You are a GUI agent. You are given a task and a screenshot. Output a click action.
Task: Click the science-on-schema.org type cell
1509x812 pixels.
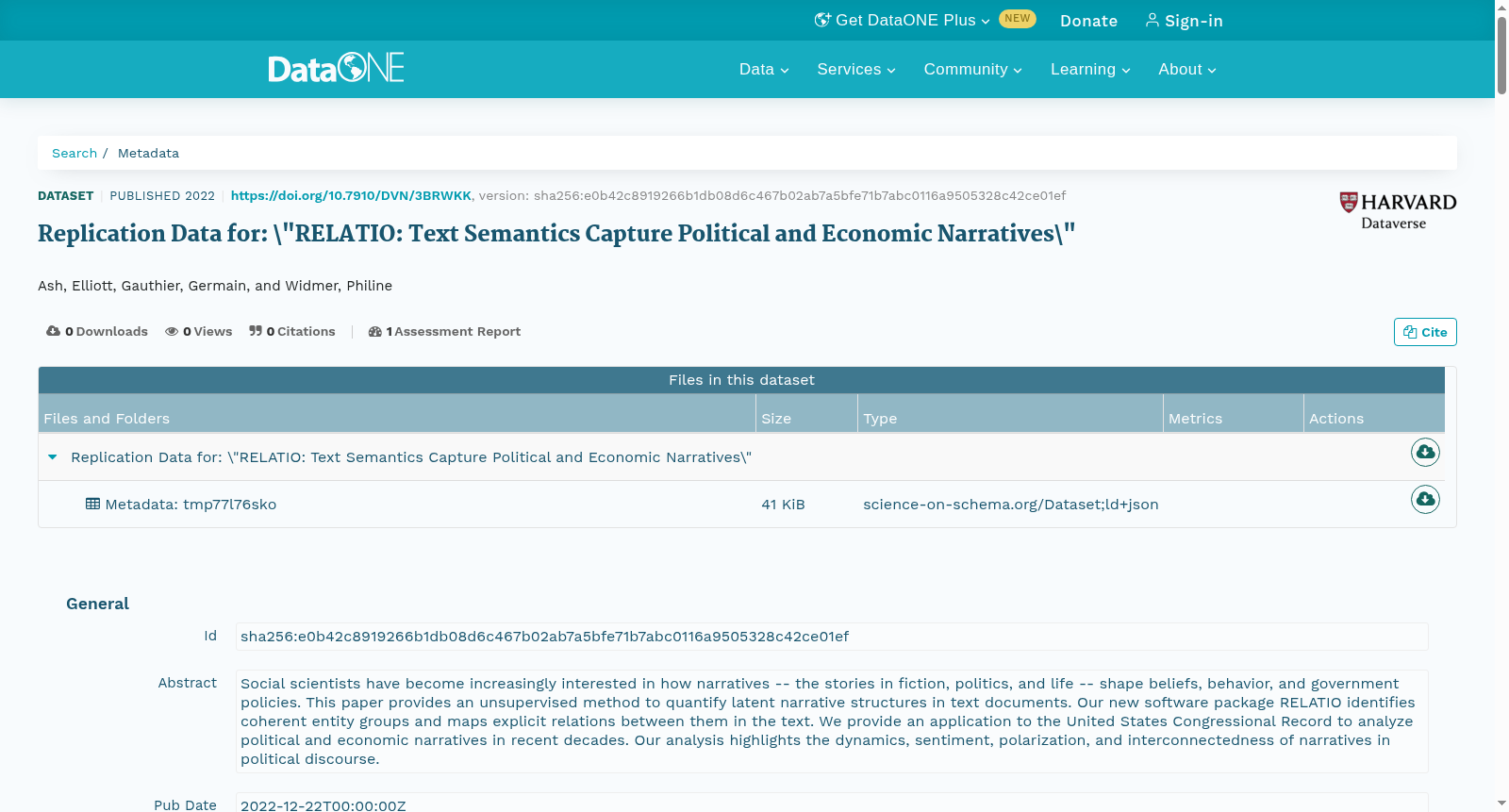[1011, 505]
